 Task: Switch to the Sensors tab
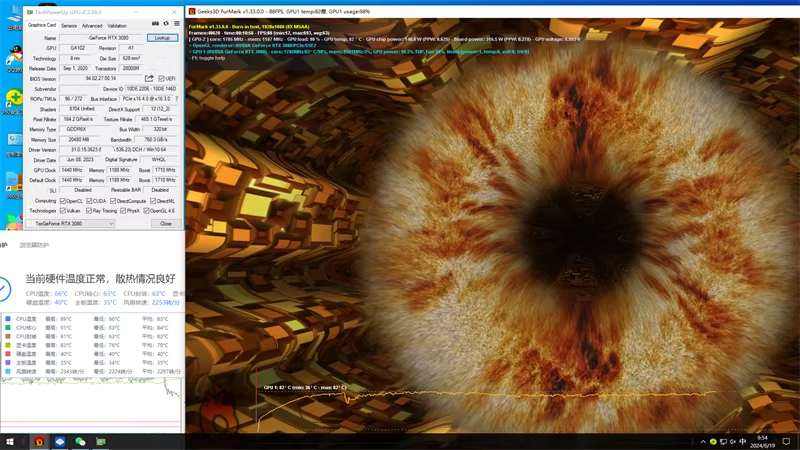tap(69, 26)
